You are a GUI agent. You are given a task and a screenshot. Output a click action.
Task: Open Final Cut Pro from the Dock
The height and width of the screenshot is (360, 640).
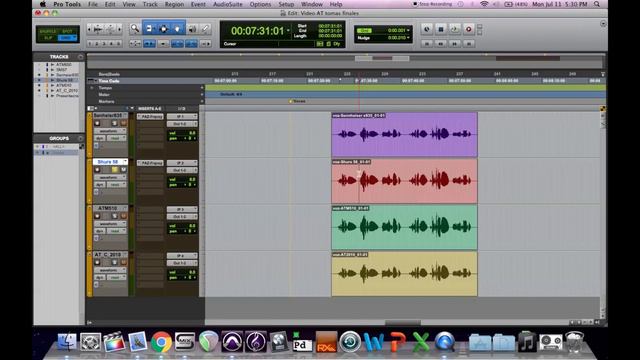[x=114, y=342]
